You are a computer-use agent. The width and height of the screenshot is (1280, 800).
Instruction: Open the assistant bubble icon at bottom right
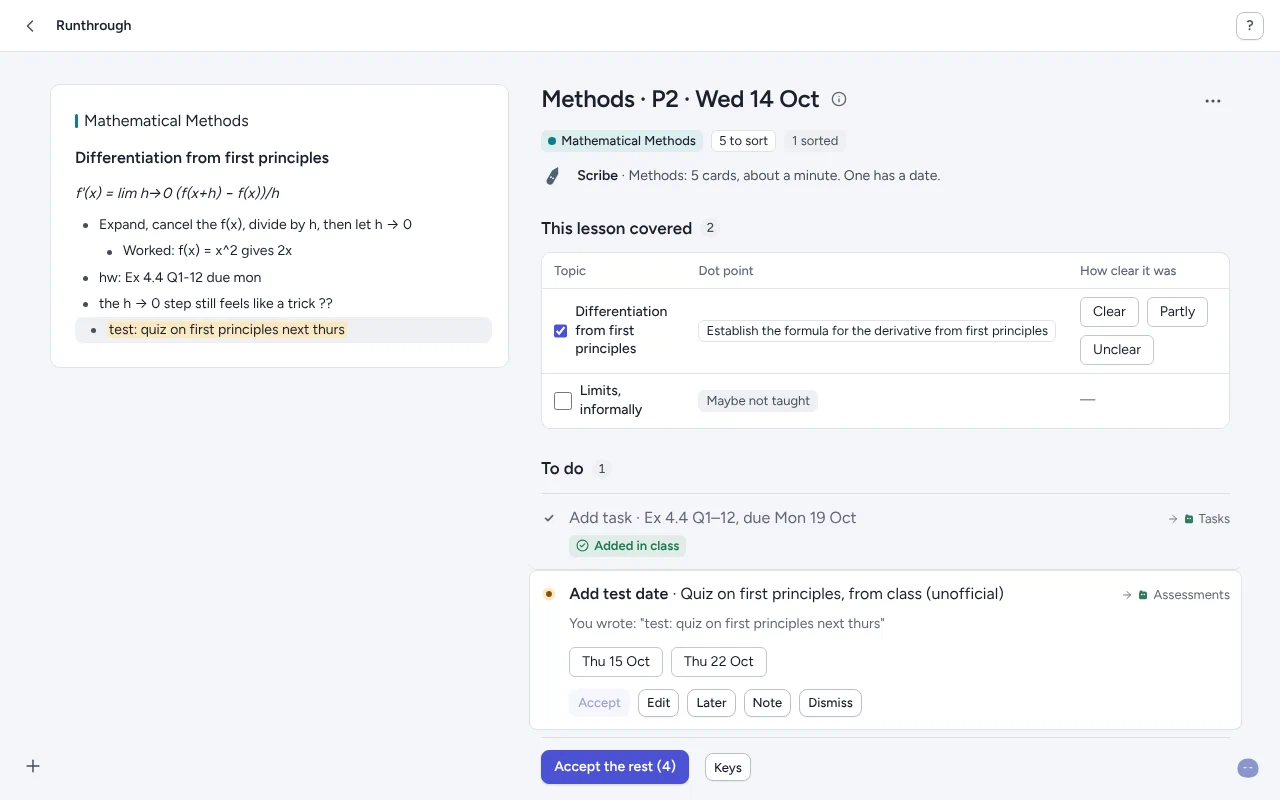1247,768
